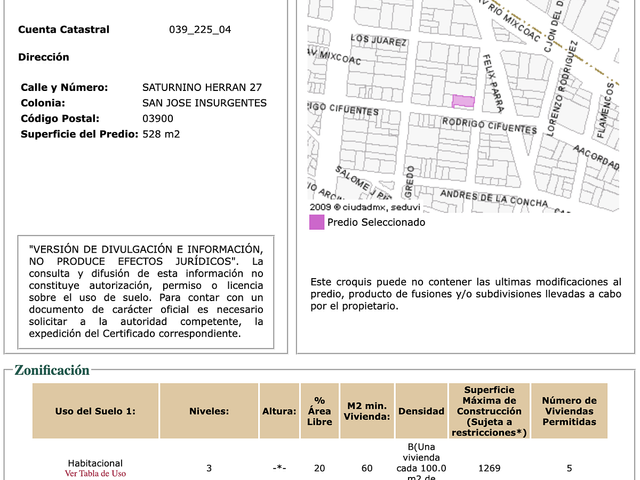Click the 'Colonia:' label
The width and height of the screenshot is (640, 480).
pyautogui.click(x=43, y=103)
